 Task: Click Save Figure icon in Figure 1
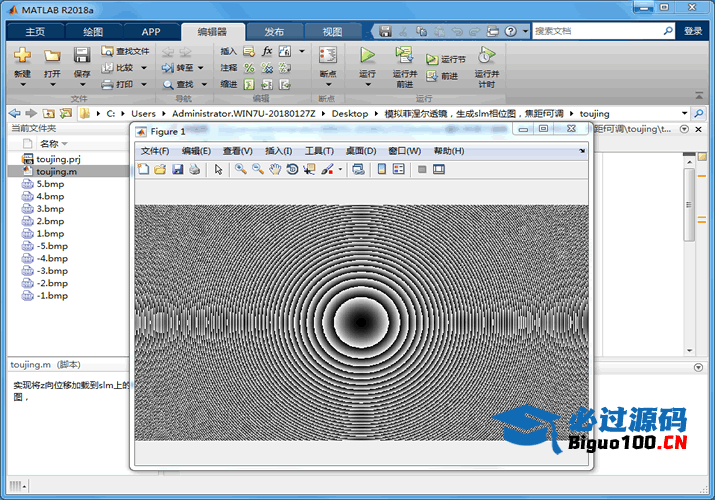(x=177, y=170)
